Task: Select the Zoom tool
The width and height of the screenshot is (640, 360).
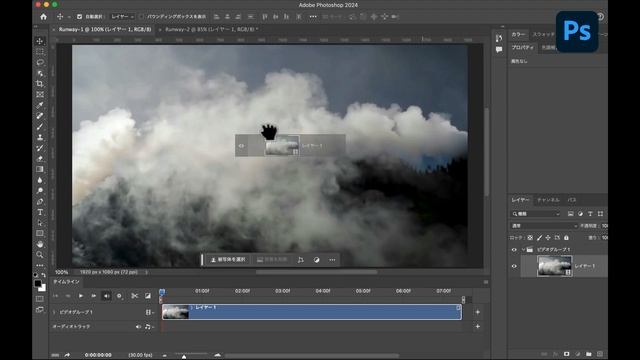Action: pos(40,255)
